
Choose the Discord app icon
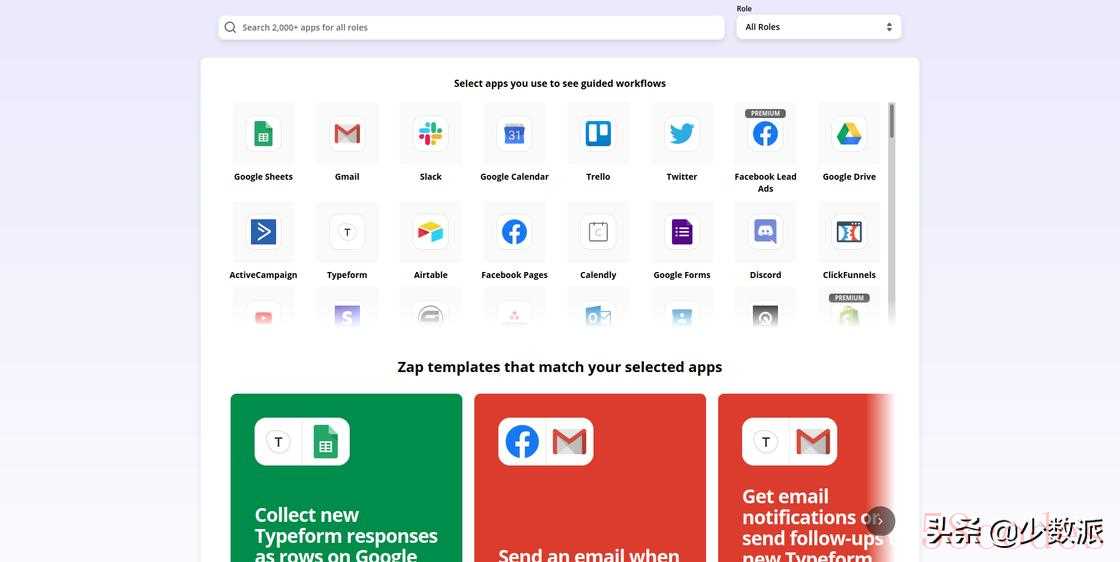click(766, 232)
